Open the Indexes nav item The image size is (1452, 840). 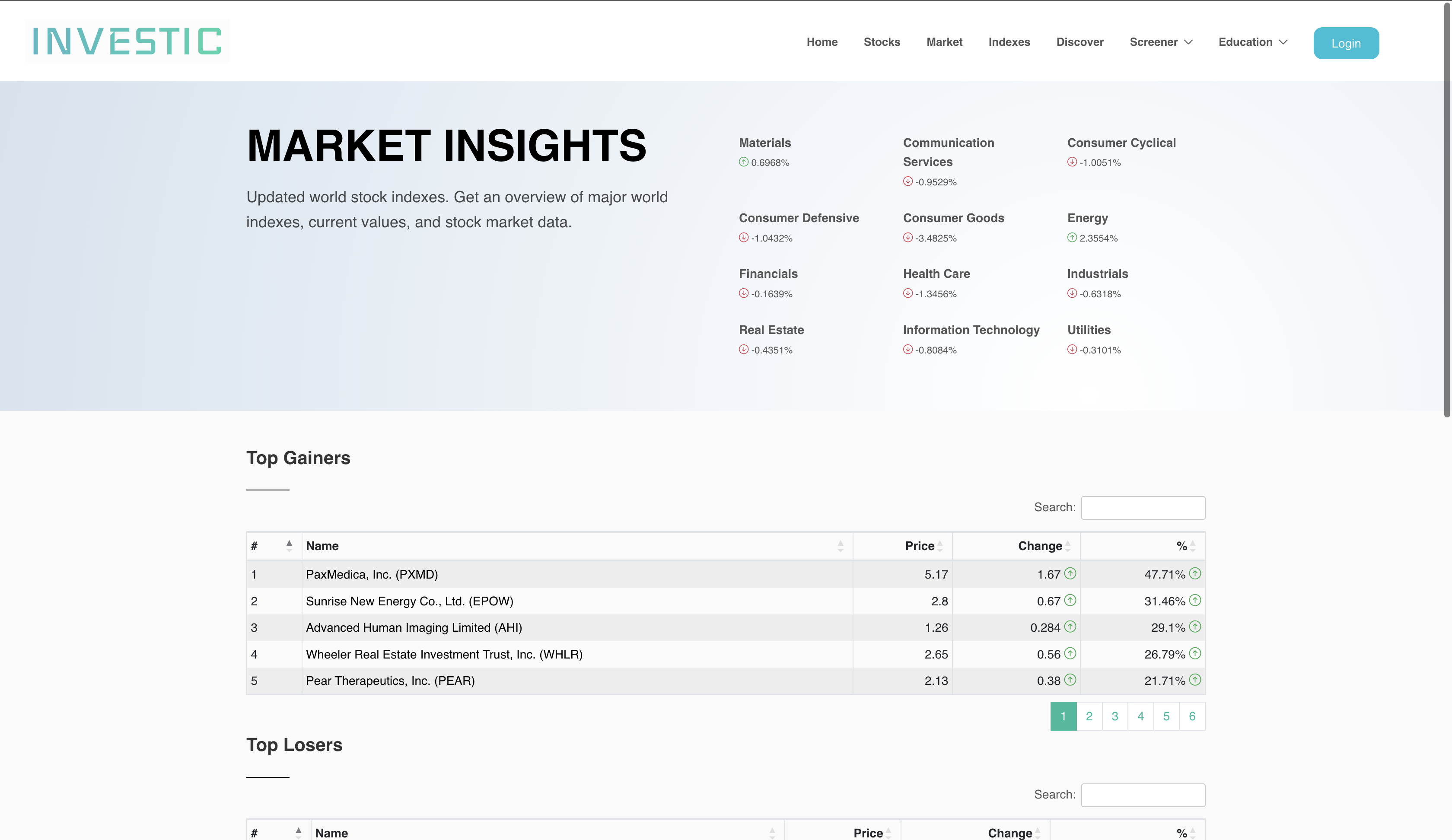(x=1009, y=42)
